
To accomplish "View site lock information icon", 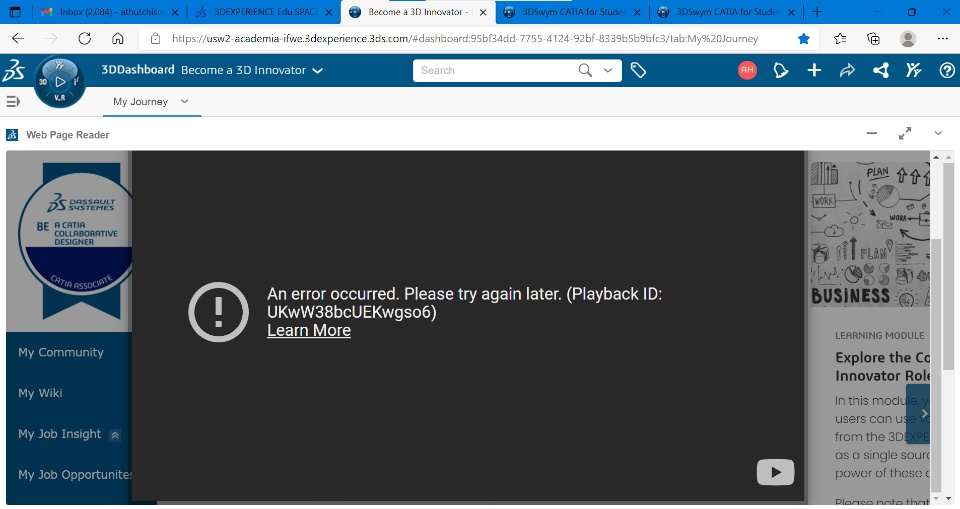I will (156, 39).
